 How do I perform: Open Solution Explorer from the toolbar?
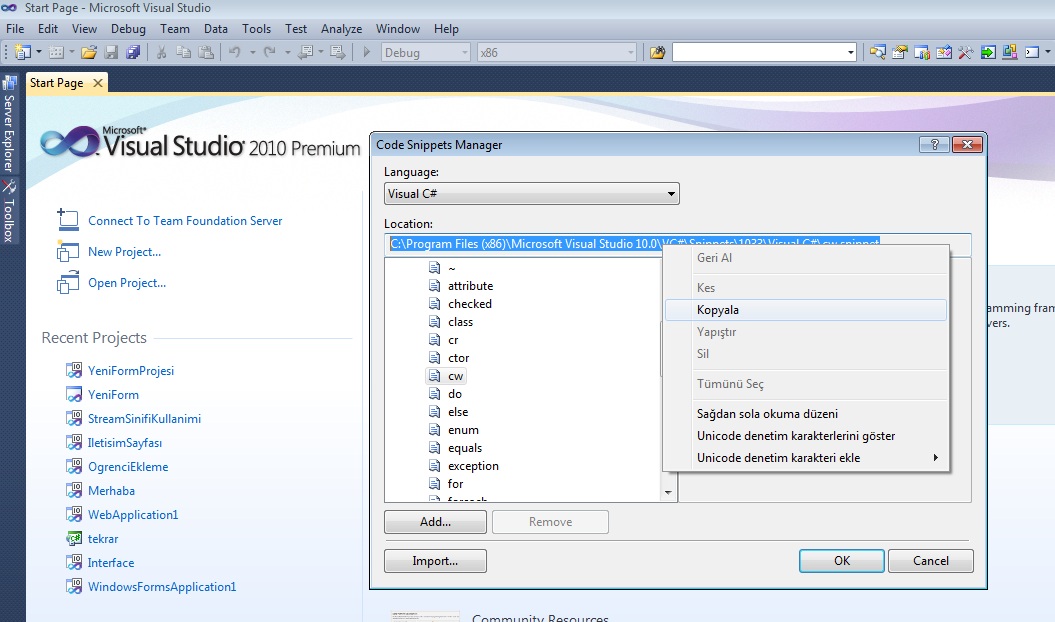click(877, 53)
